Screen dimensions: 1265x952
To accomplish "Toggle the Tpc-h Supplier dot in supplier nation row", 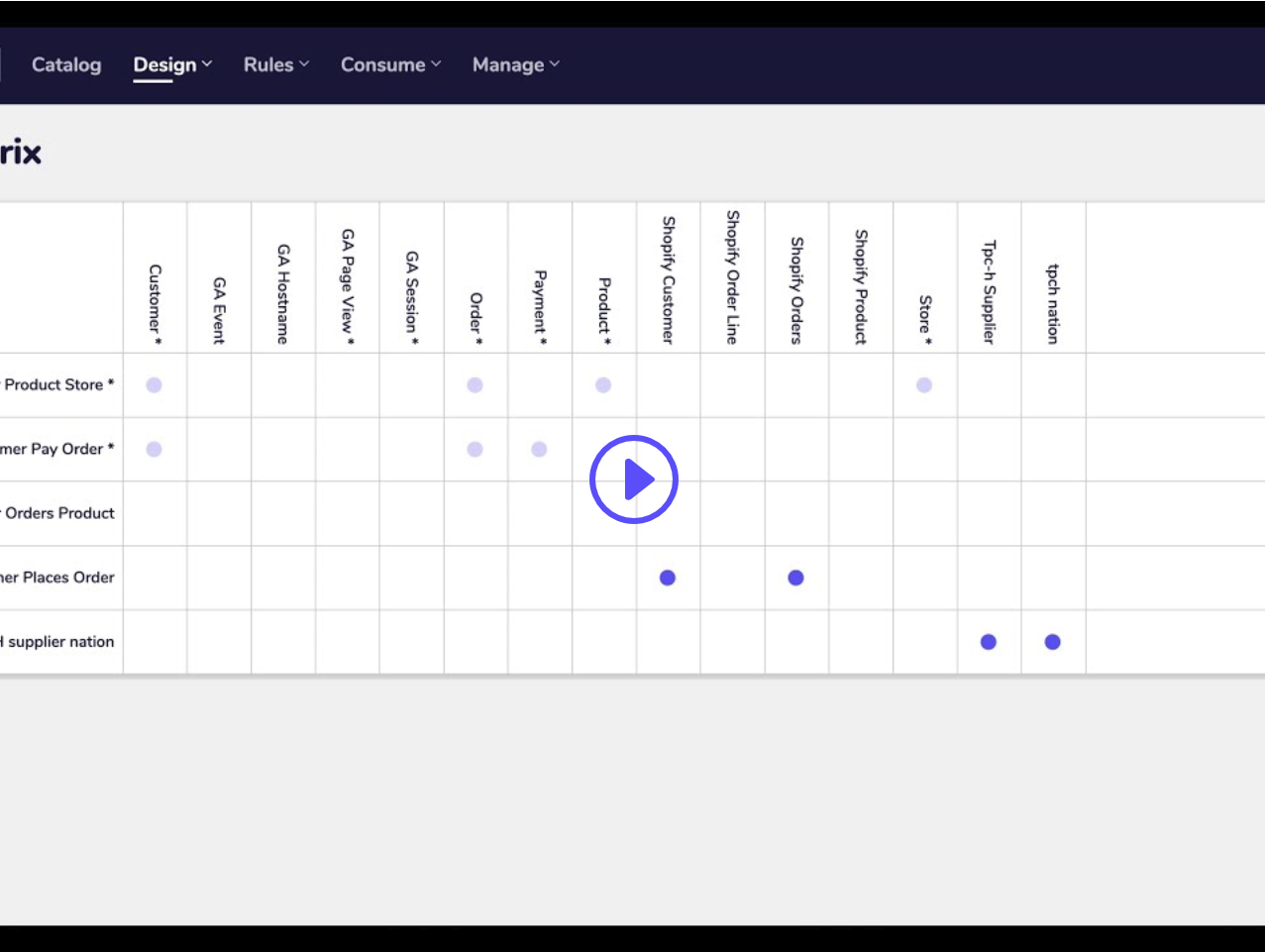I will click(988, 642).
